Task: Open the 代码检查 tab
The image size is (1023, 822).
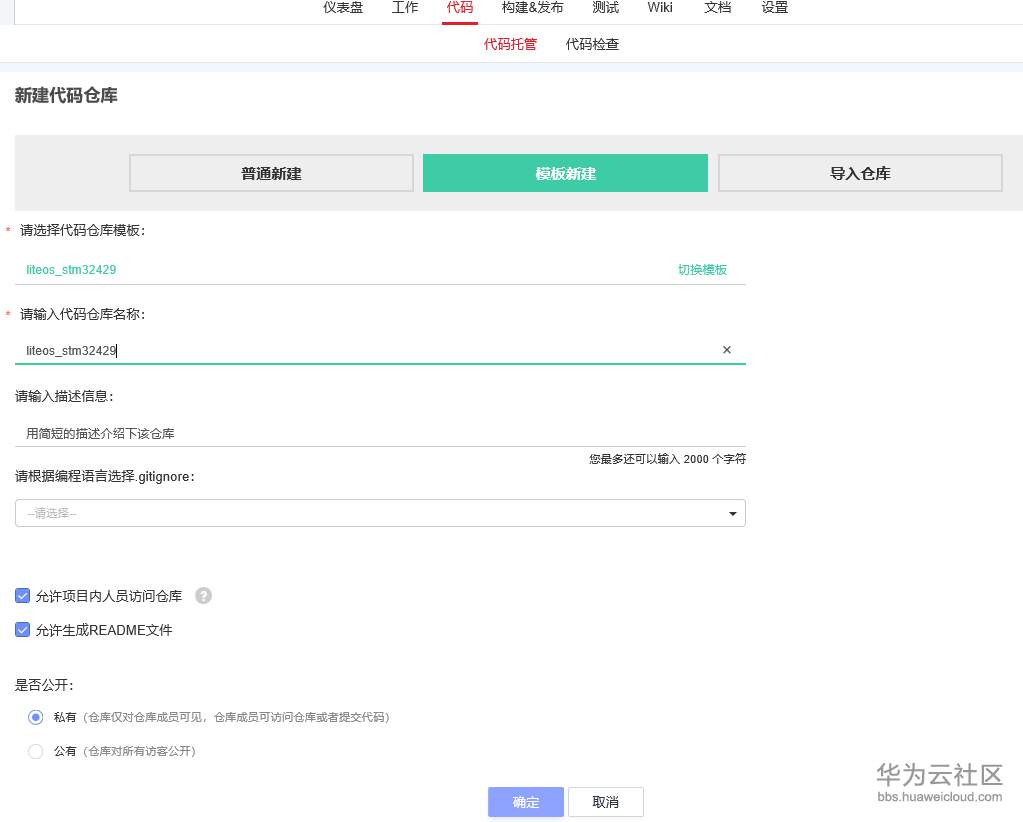Action: click(x=592, y=44)
